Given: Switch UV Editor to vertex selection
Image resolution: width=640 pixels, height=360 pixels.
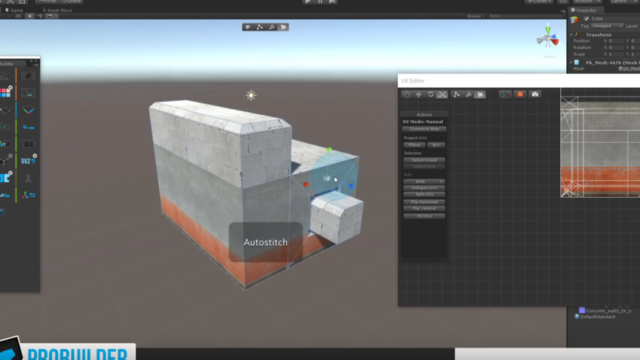Looking at the screenshot, I should (456, 95).
